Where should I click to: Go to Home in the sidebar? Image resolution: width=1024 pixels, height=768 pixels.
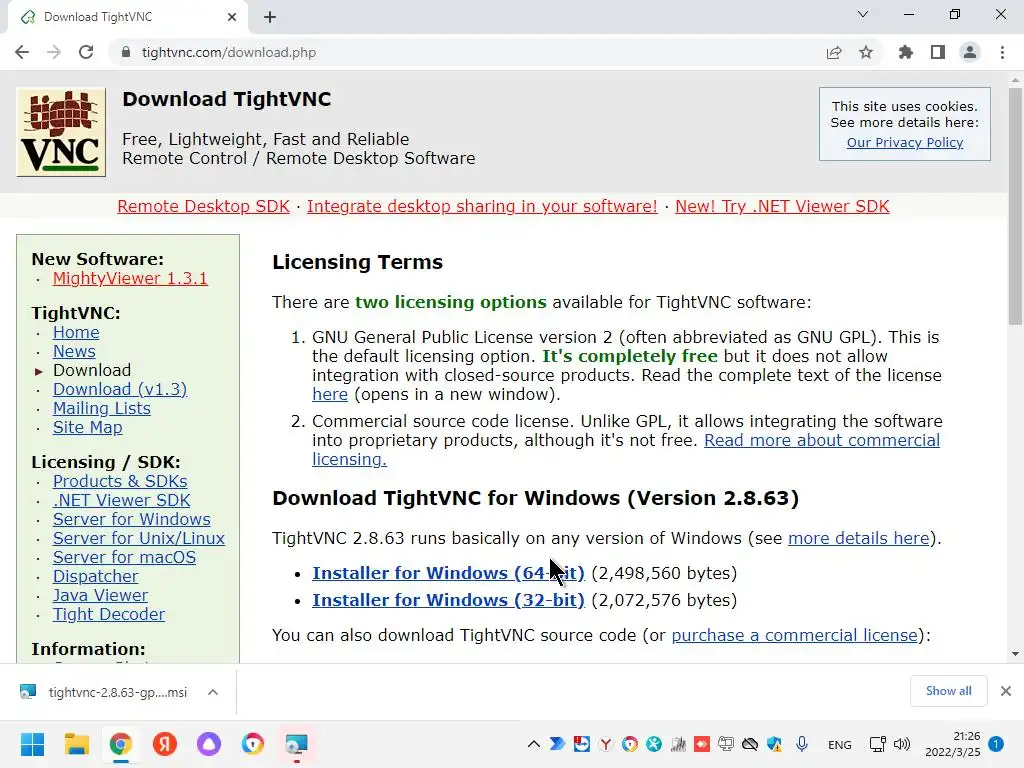76,332
